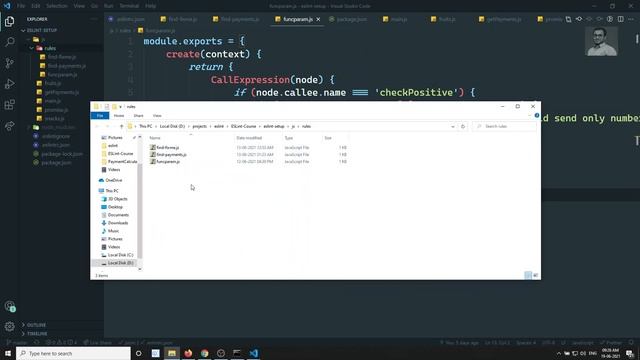Open package.json in the explorer tree
This screenshot has width=640, height=360.
click(x=56, y=162)
